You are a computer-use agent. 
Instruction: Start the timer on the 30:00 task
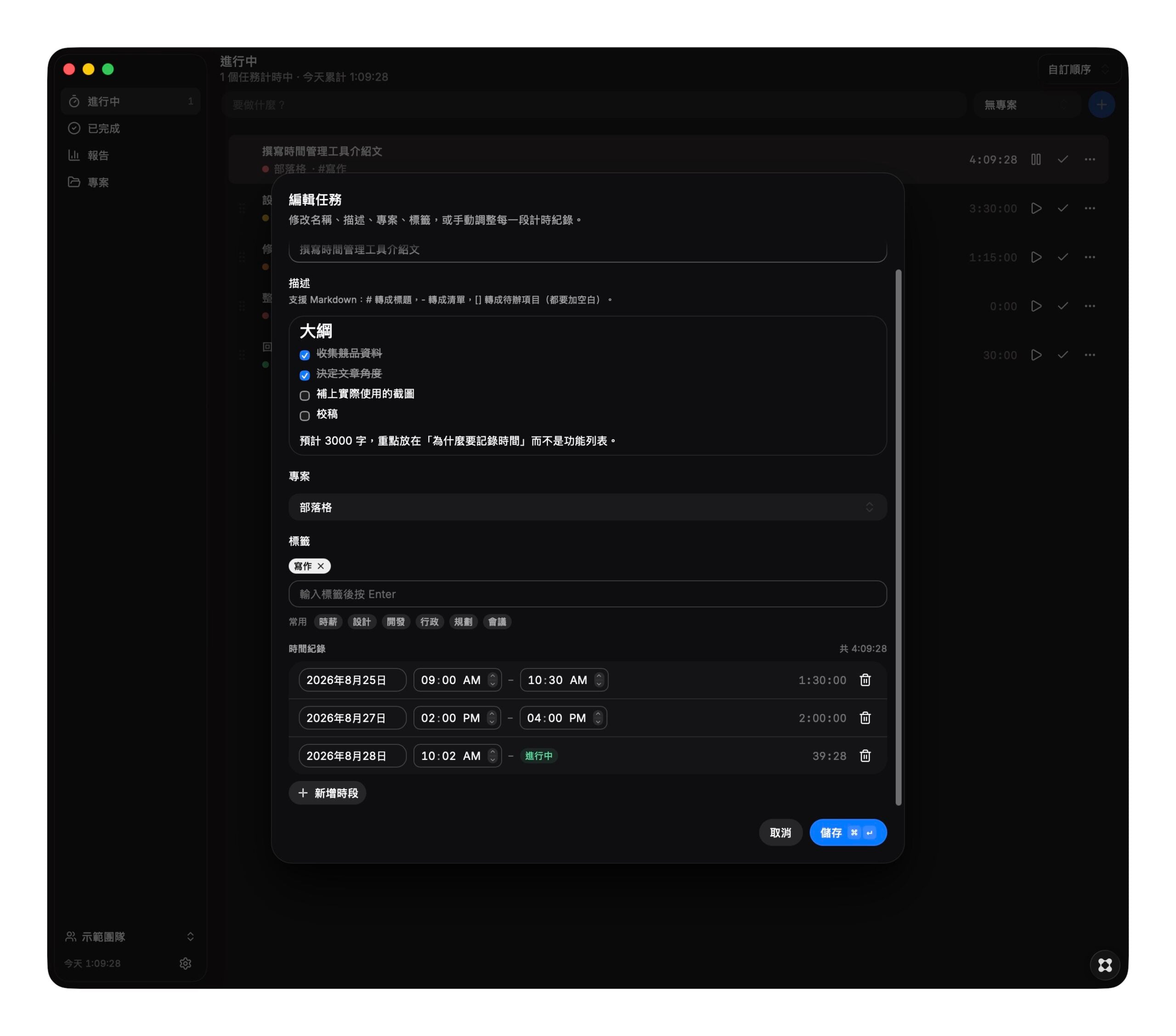1035,355
